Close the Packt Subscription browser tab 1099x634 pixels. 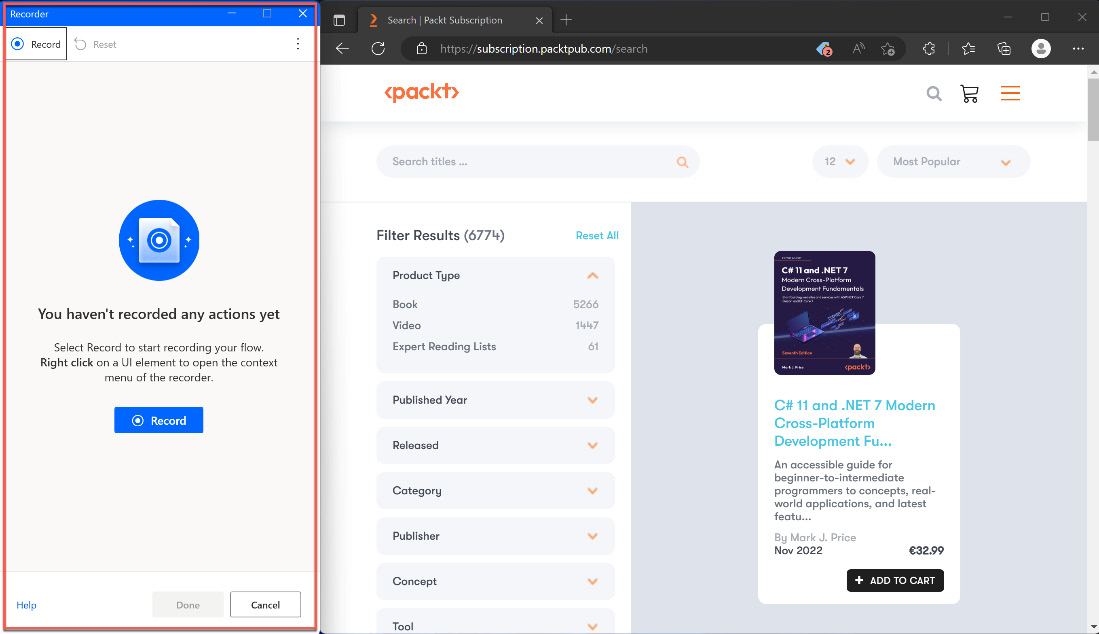click(539, 20)
